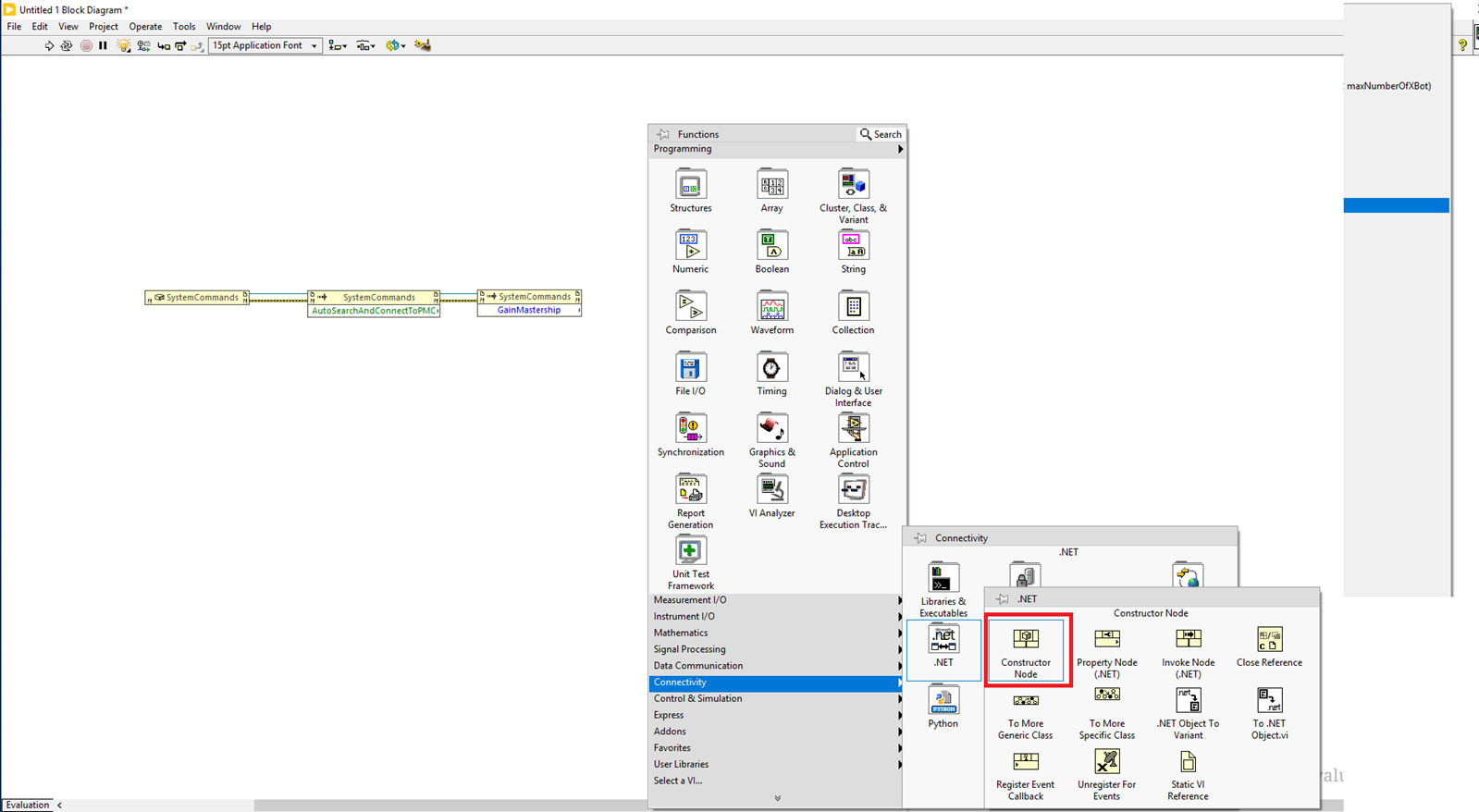Image resolution: width=1479 pixels, height=812 pixels.
Task: Click Search in Functions palette
Action: click(881, 134)
